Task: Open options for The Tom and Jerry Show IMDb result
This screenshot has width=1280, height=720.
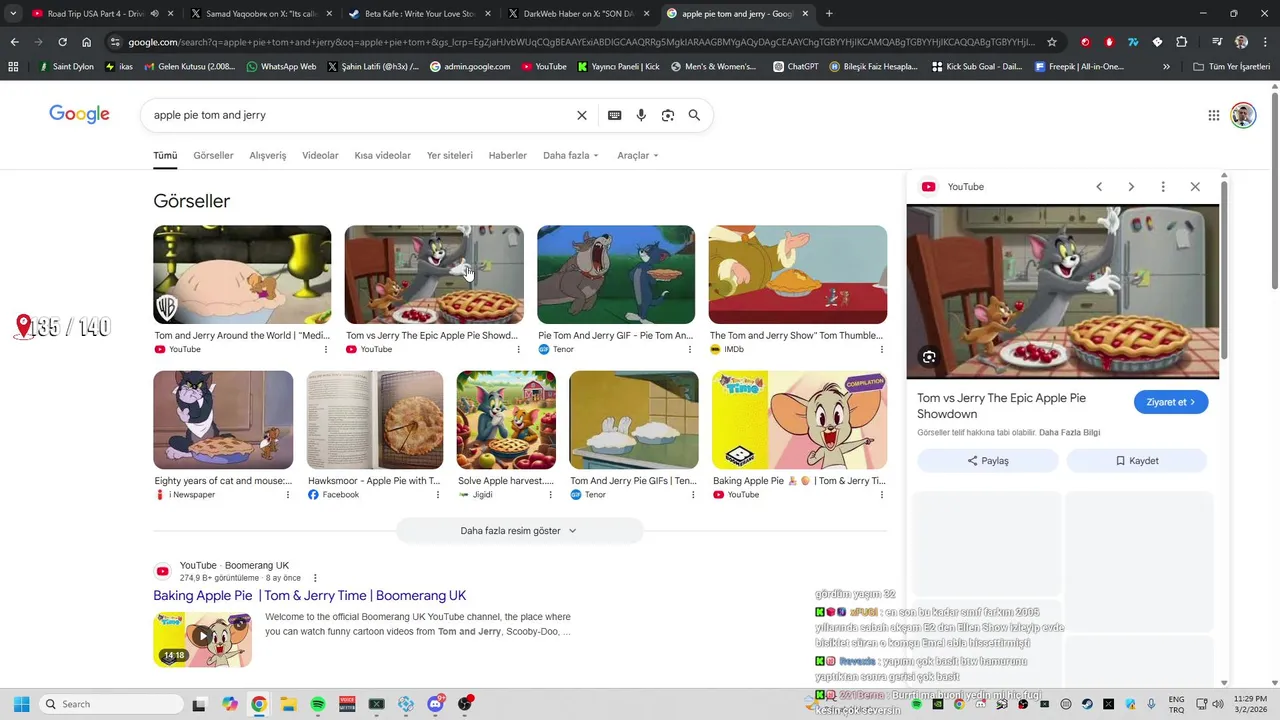Action: click(x=881, y=349)
